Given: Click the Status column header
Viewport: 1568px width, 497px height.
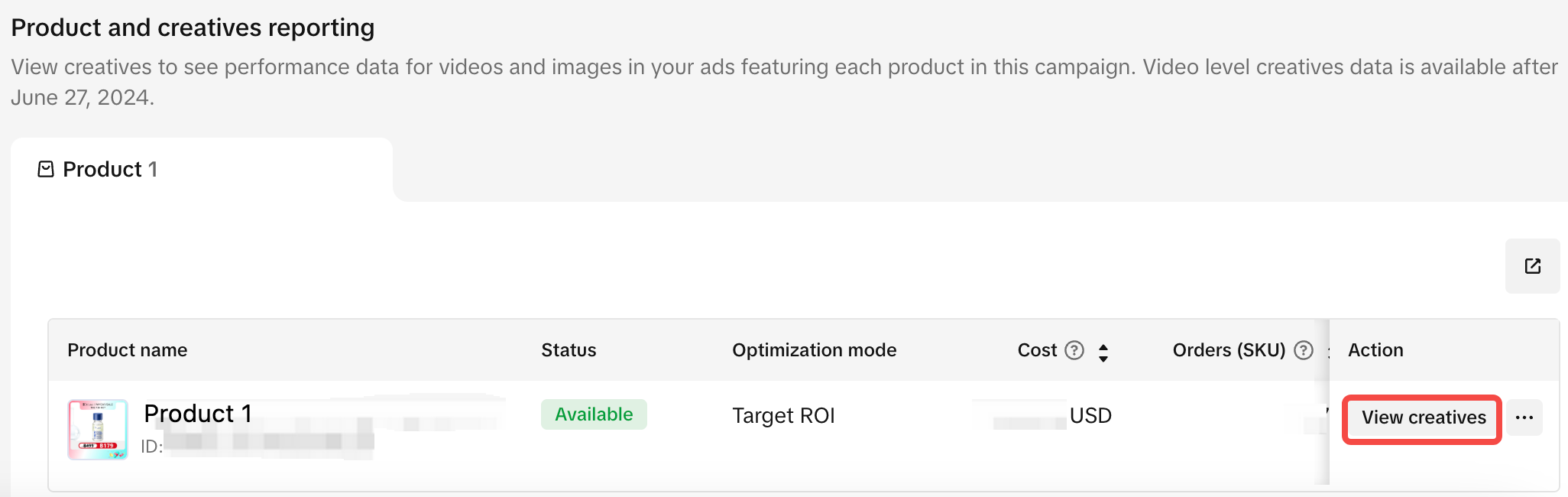Looking at the screenshot, I should (569, 350).
